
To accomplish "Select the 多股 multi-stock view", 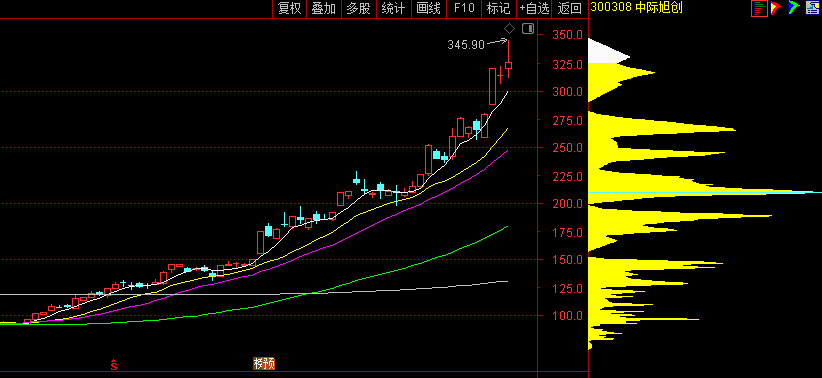I will (x=358, y=8).
